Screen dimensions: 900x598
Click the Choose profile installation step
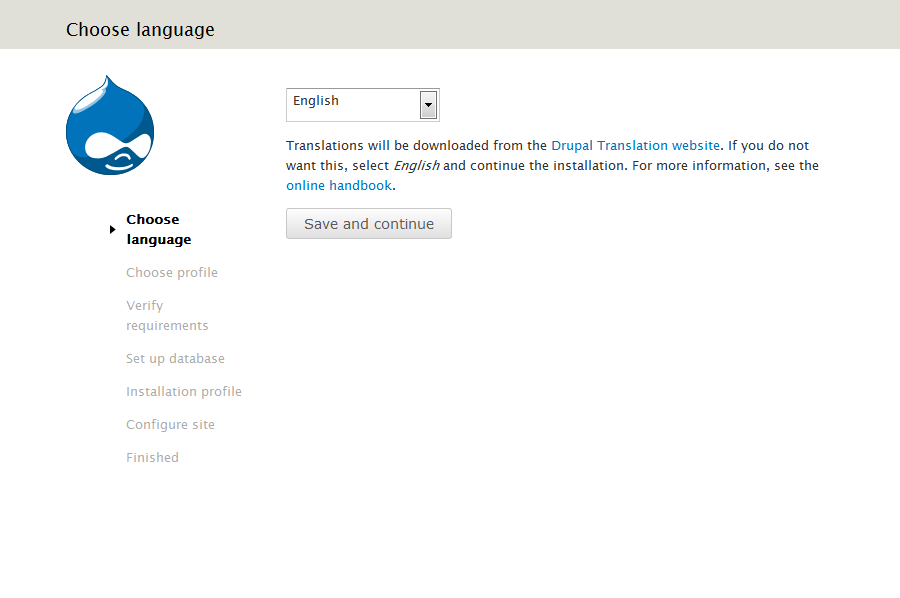click(x=172, y=272)
